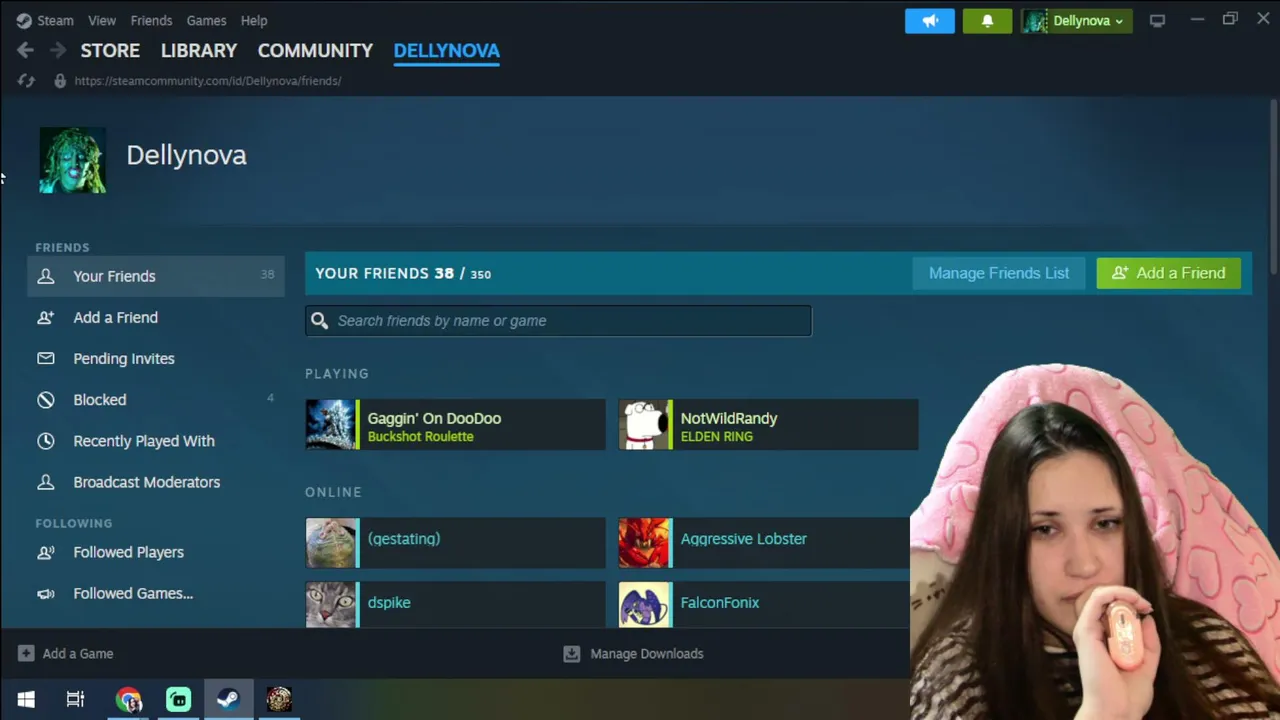Reload the page with the refresh icon
The height and width of the screenshot is (720, 1280).
click(x=26, y=81)
